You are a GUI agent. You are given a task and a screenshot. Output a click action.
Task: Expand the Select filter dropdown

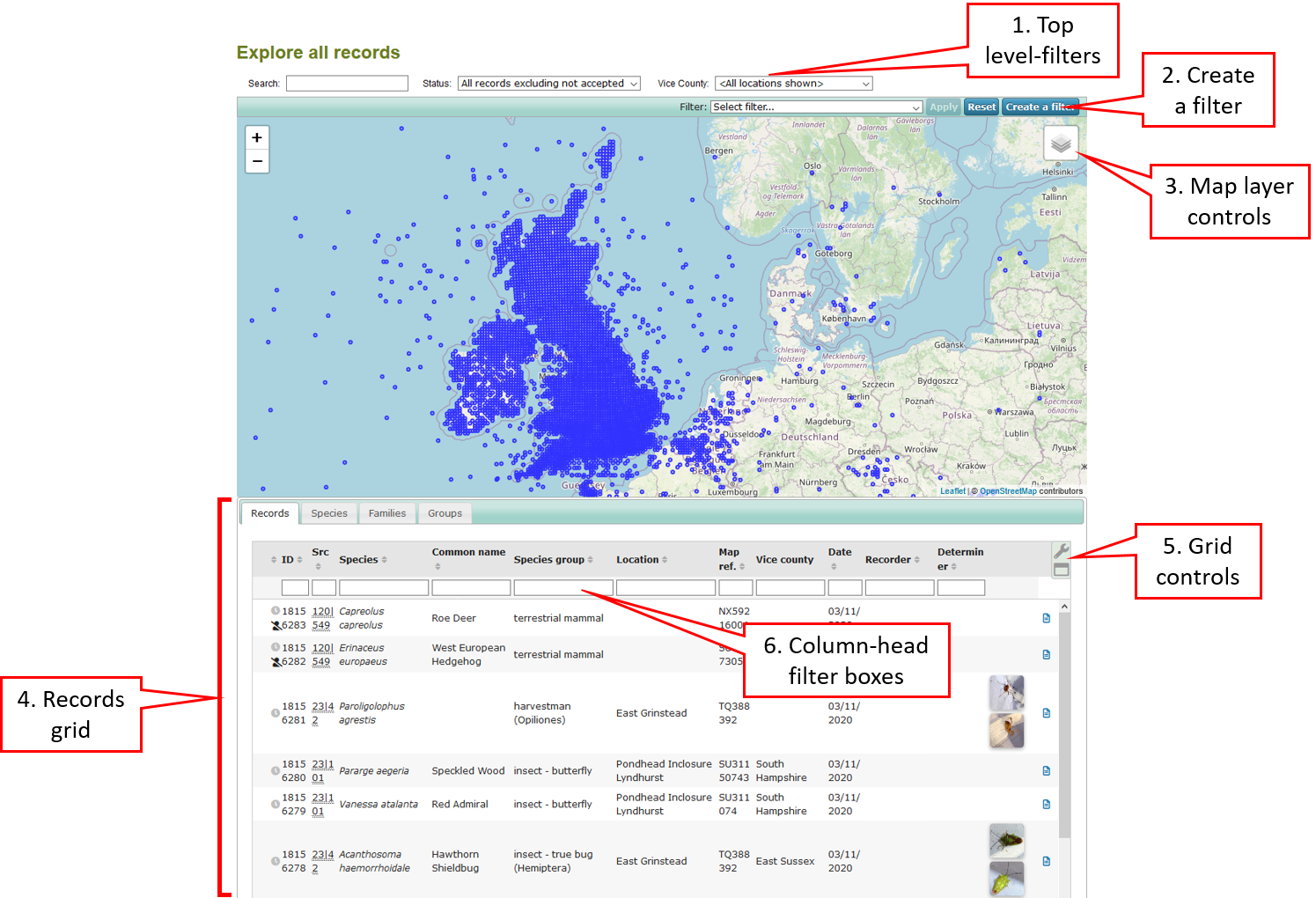816,107
